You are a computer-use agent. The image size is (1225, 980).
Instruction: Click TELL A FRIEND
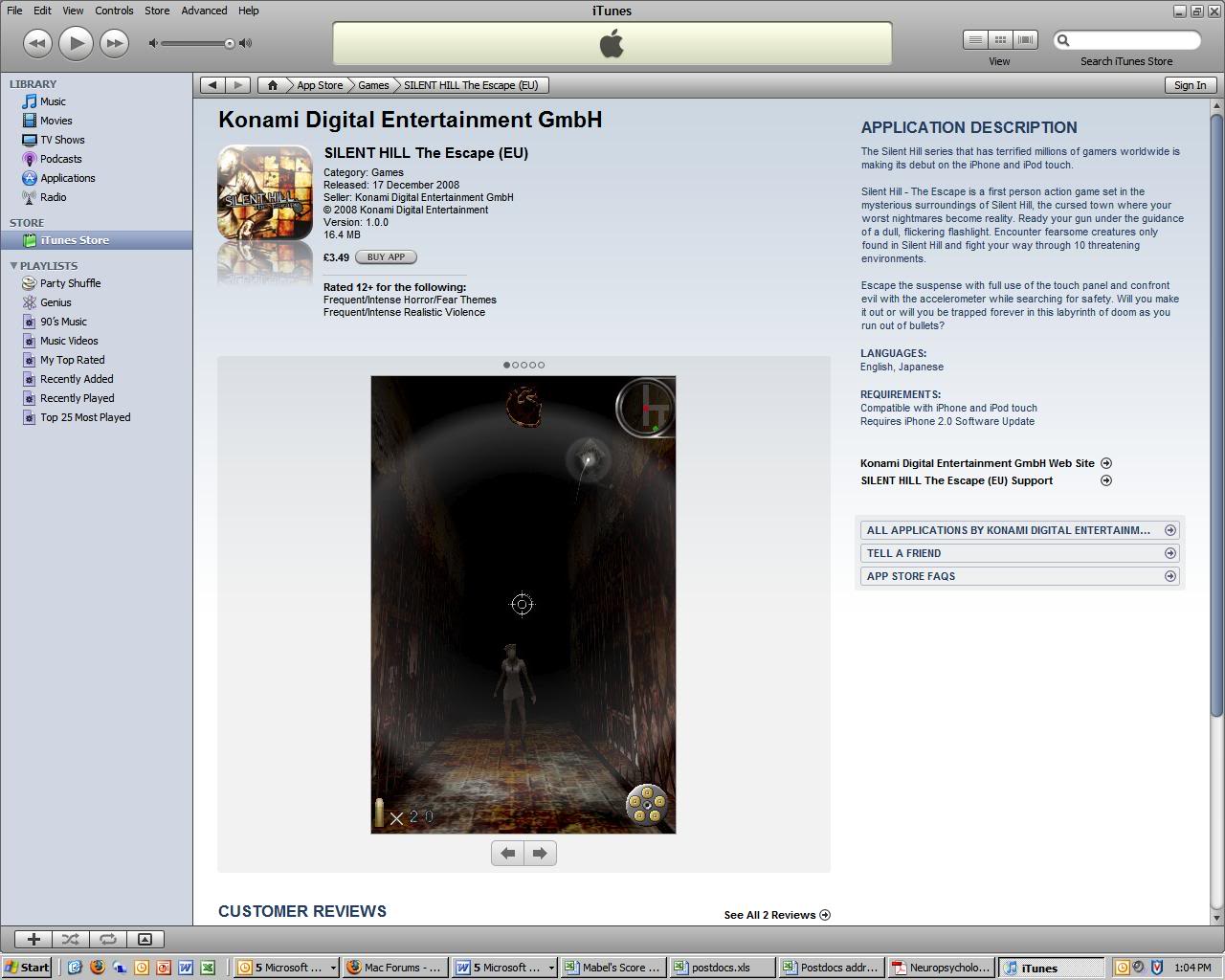coord(1019,553)
